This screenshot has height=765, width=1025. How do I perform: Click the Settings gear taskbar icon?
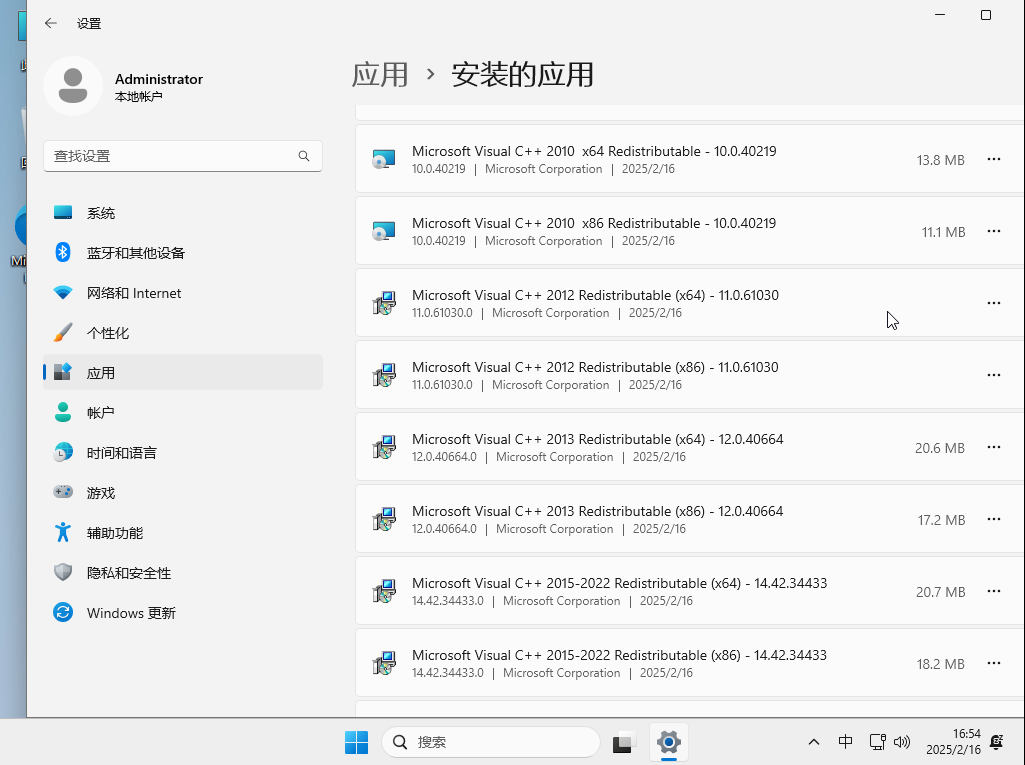[669, 742]
